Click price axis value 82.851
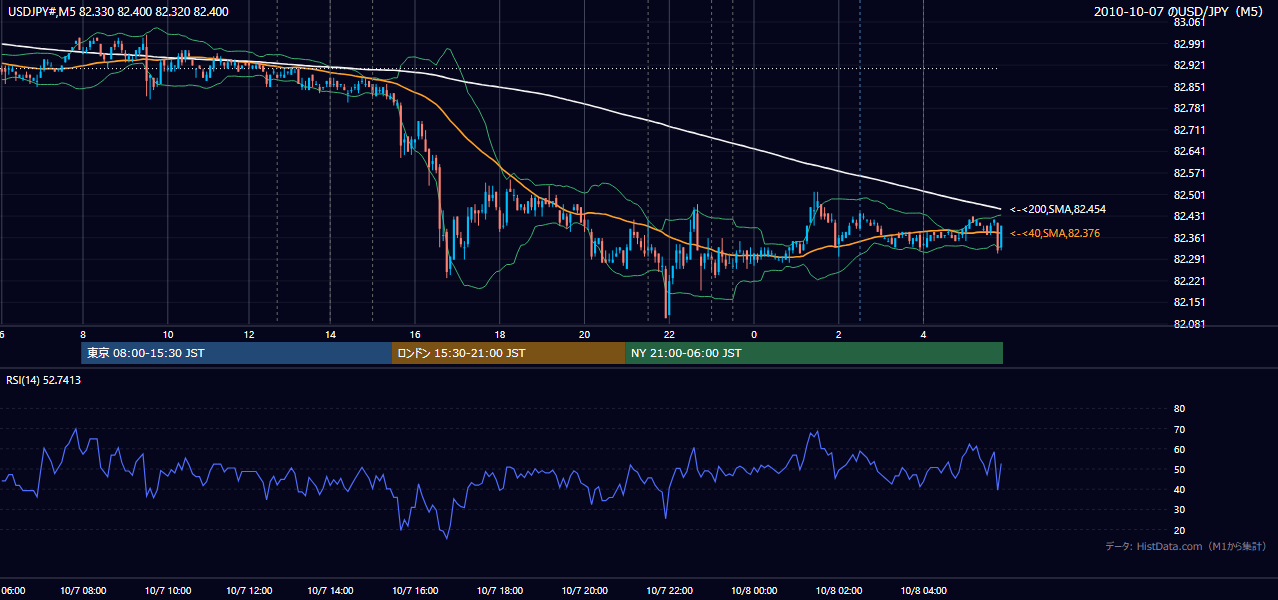Viewport: 1278px width, 600px height. [x=1189, y=87]
